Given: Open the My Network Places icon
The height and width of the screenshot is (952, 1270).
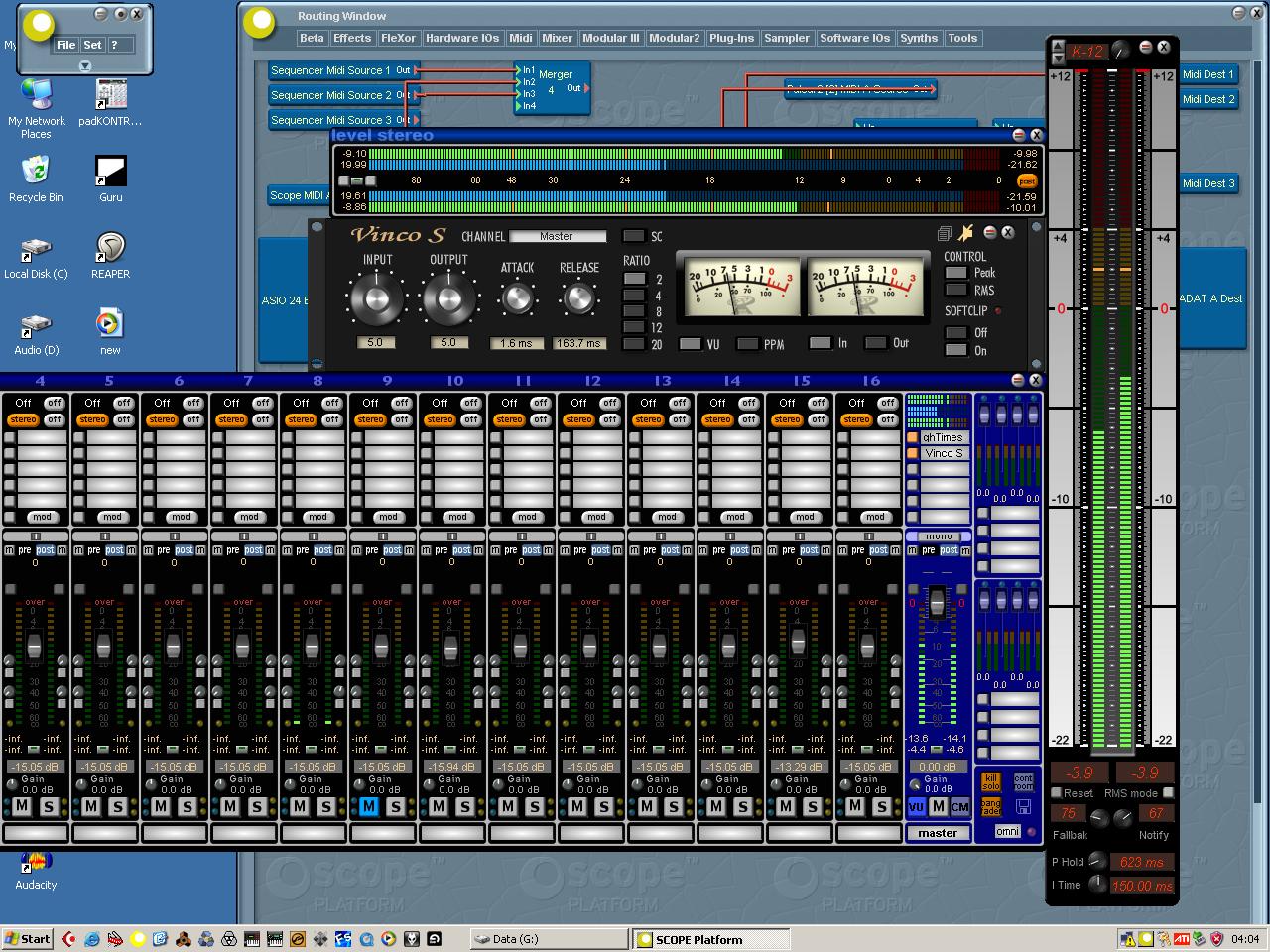Looking at the screenshot, I should [36, 107].
